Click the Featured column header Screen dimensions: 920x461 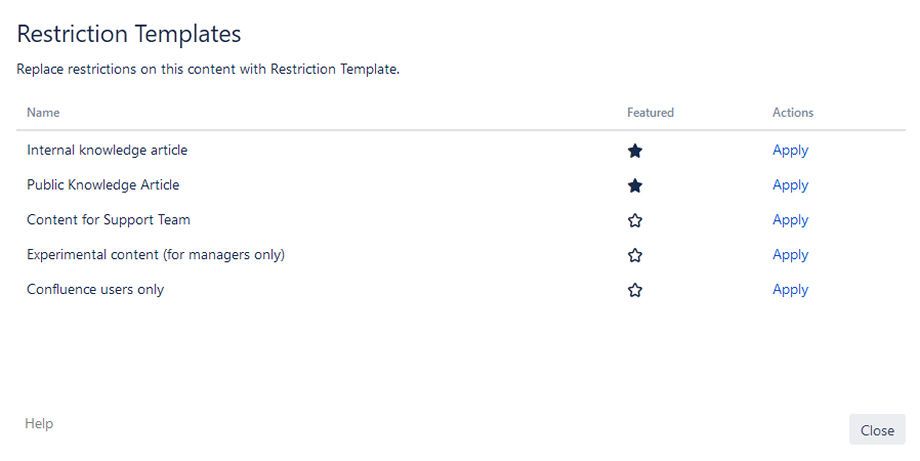click(x=650, y=113)
